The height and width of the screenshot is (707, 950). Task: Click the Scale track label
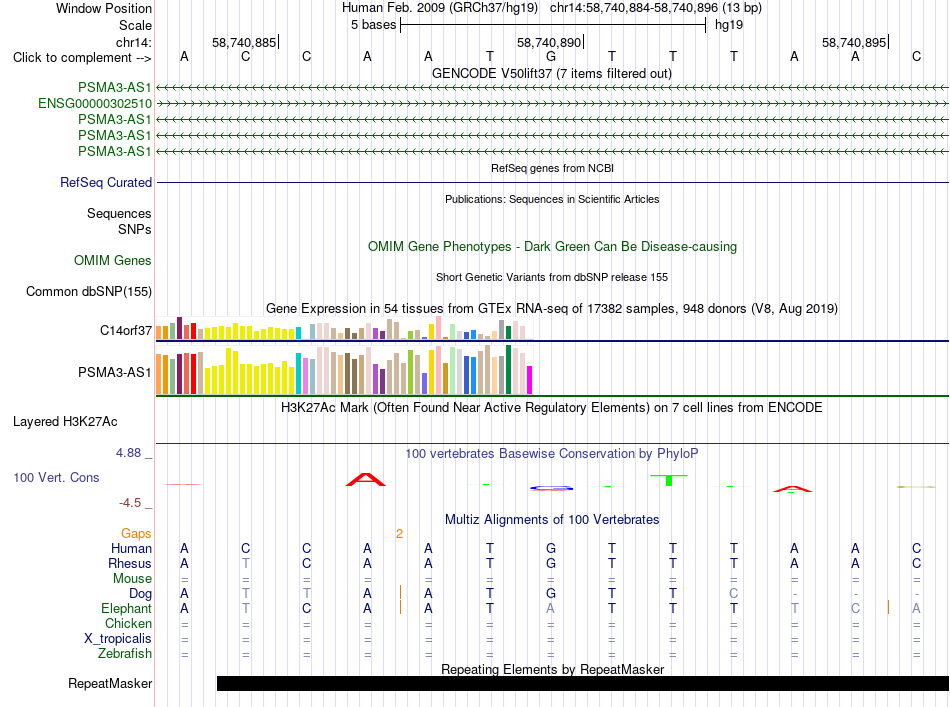[136, 25]
